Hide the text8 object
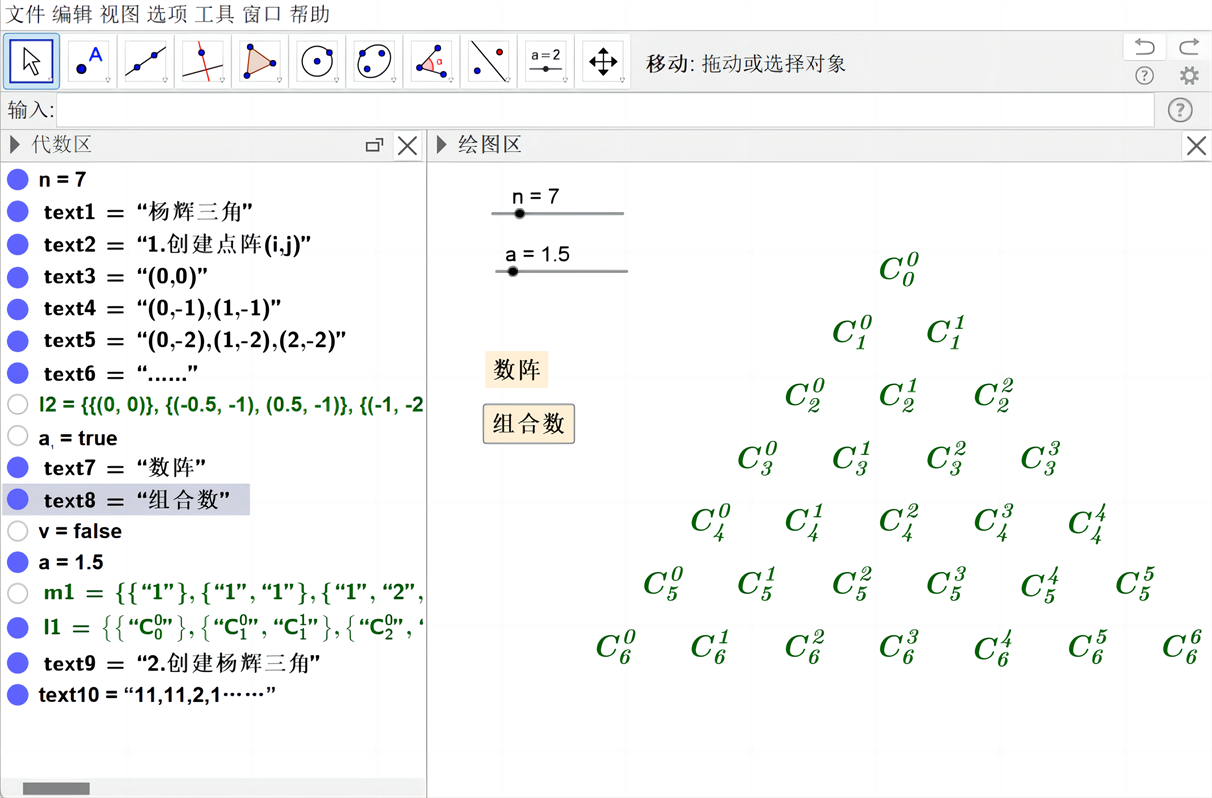This screenshot has width=1212, height=798. click(18, 500)
